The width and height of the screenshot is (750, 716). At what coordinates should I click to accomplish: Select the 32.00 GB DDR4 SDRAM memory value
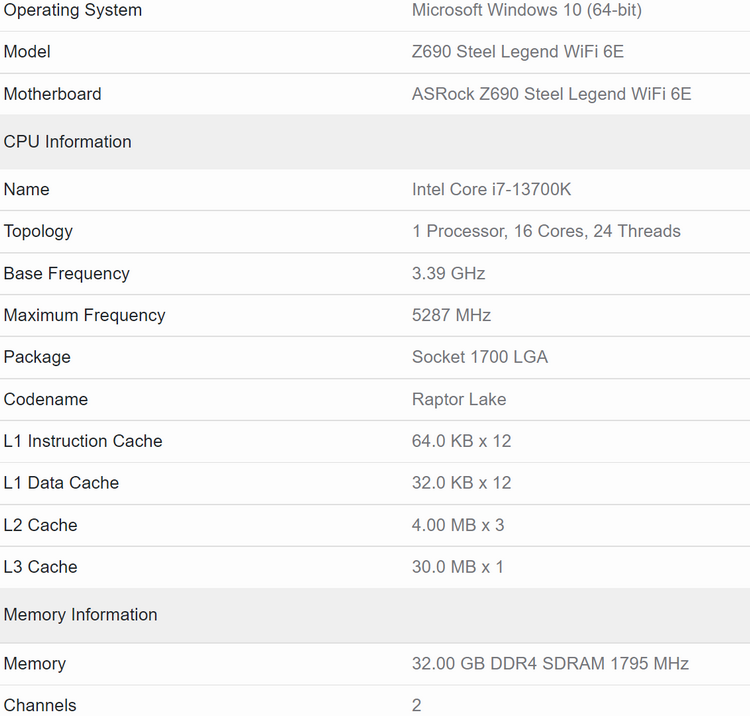(x=550, y=664)
